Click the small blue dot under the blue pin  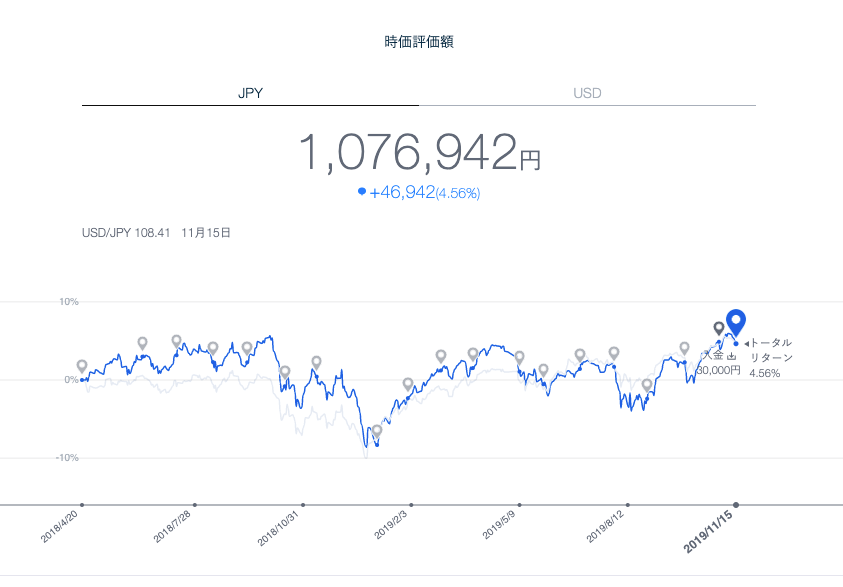coord(736,343)
